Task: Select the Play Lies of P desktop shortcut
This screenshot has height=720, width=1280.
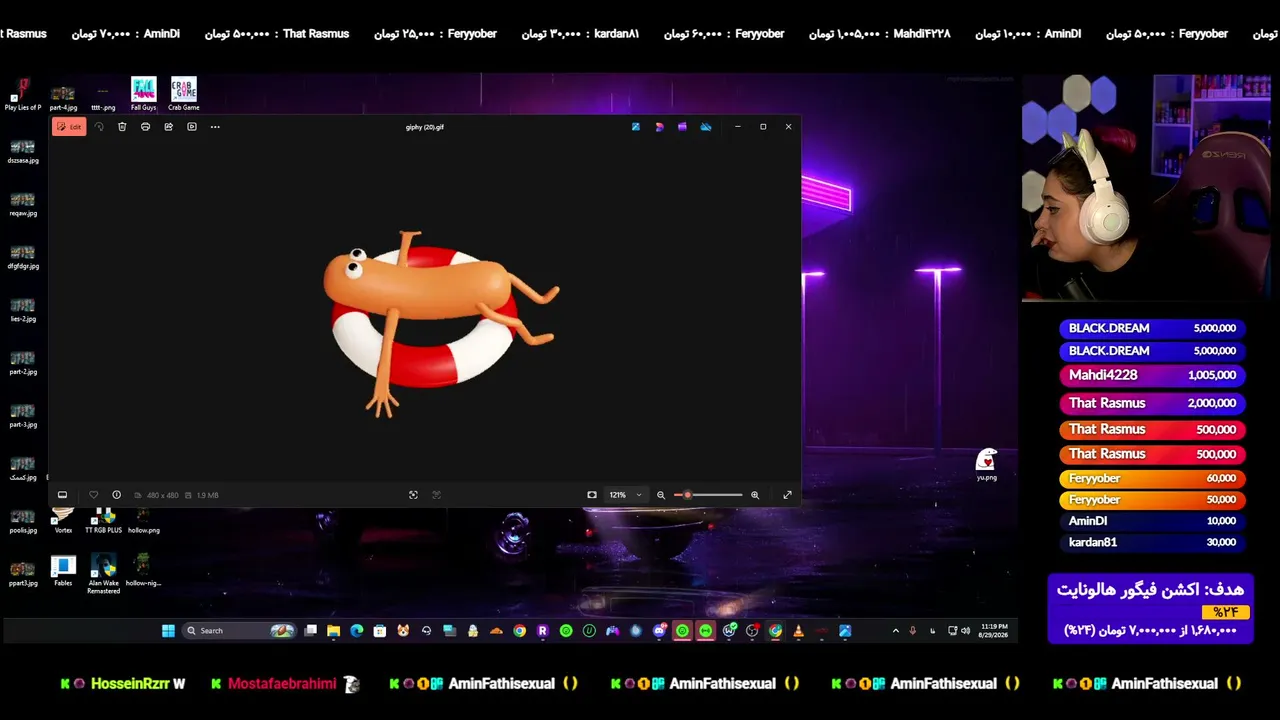Action: click(23, 94)
